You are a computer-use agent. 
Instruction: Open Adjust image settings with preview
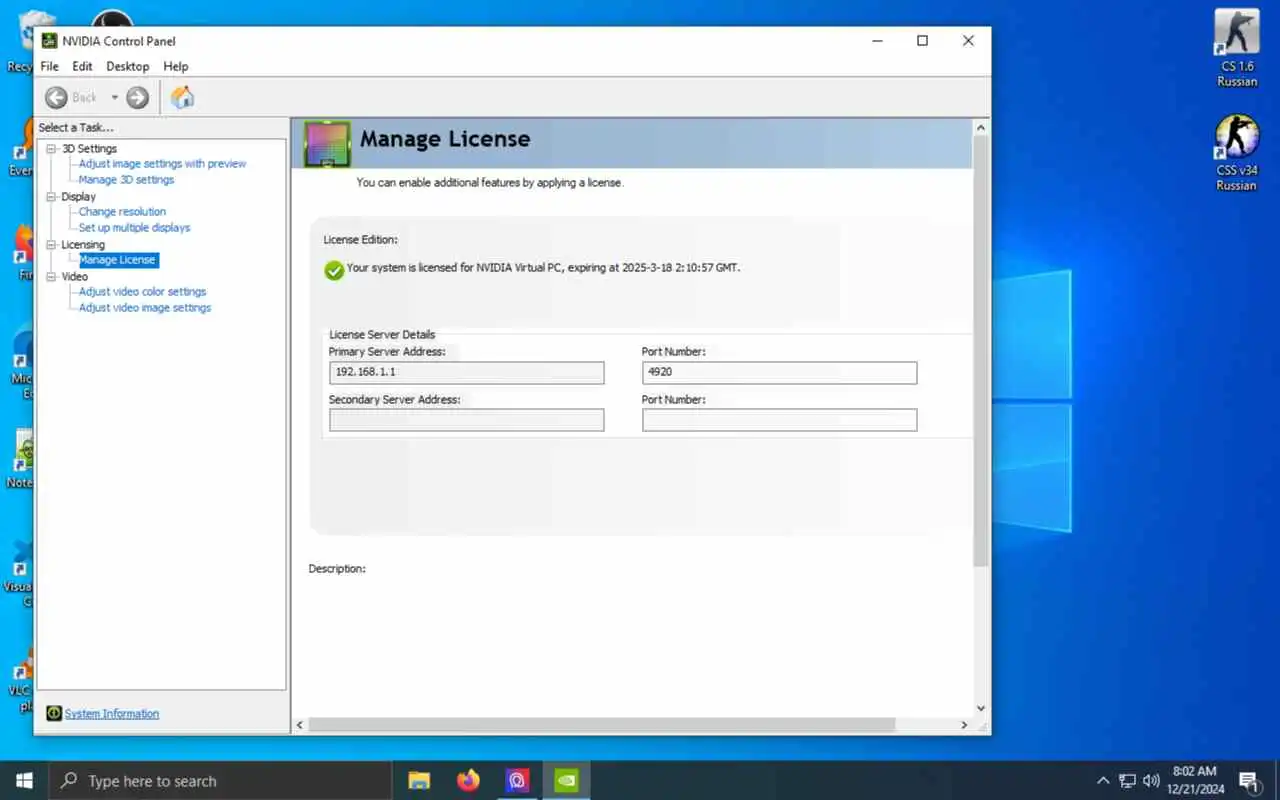tap(162, 164)
